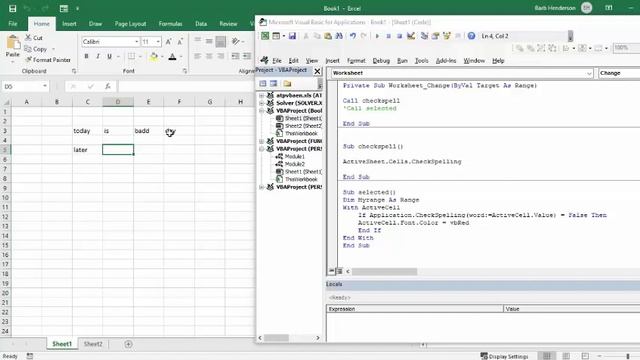Screen dimensions: 640x360
Task: Click the Undo icon in the VBA toolbar
Action: [x=353, y=36]
